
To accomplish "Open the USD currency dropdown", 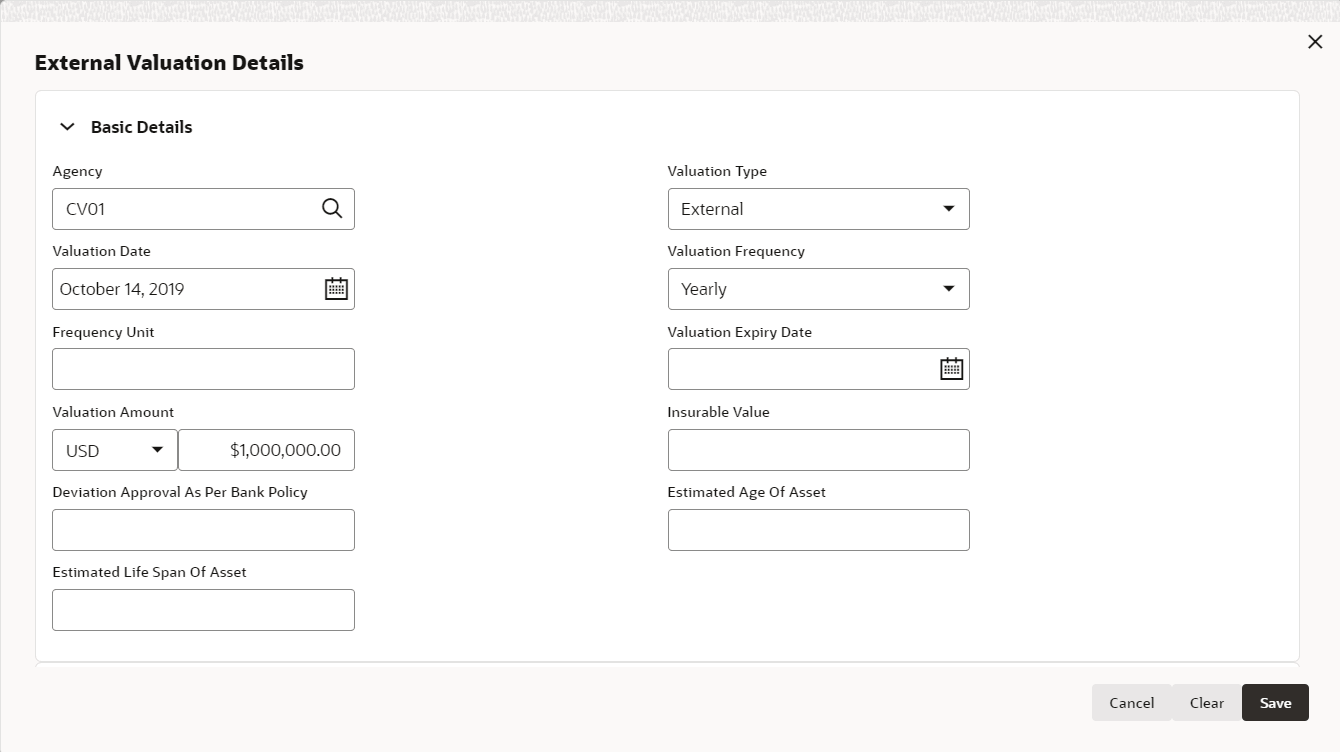I will coord(115,450).
